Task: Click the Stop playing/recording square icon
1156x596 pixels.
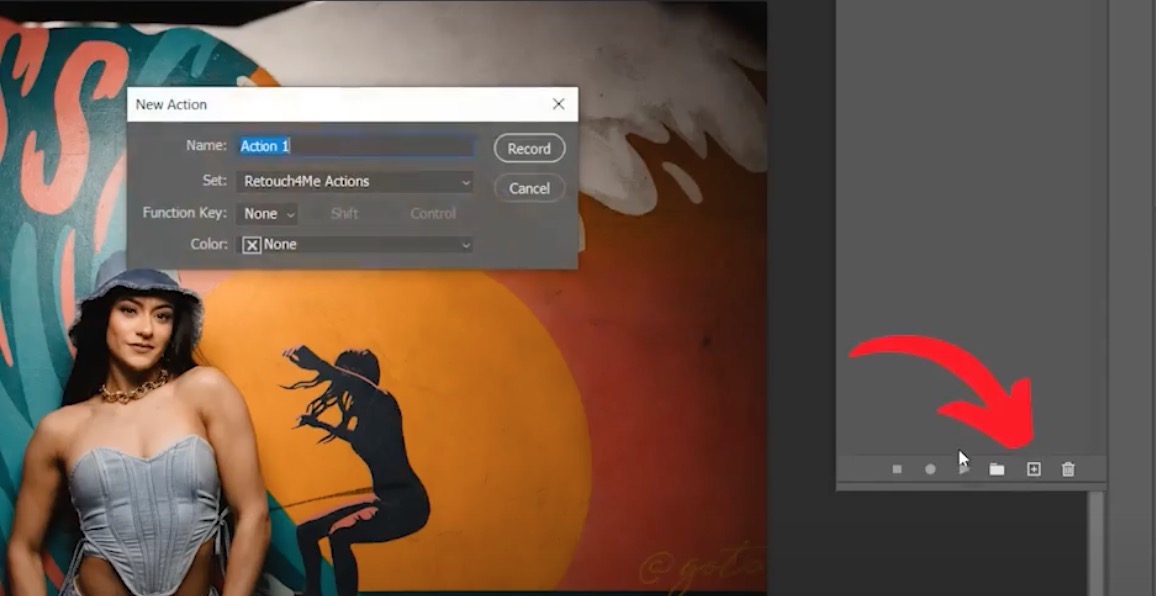Action: tap(897, 468)
